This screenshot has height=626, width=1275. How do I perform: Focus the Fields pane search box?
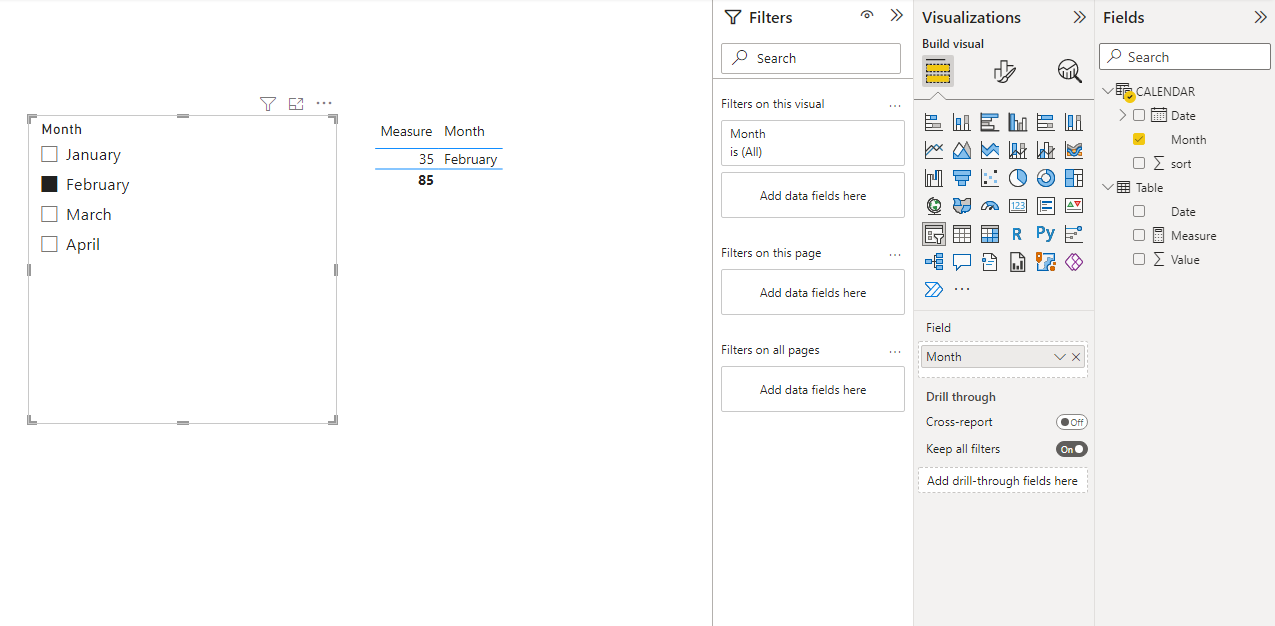click(x=1184, y=57)
